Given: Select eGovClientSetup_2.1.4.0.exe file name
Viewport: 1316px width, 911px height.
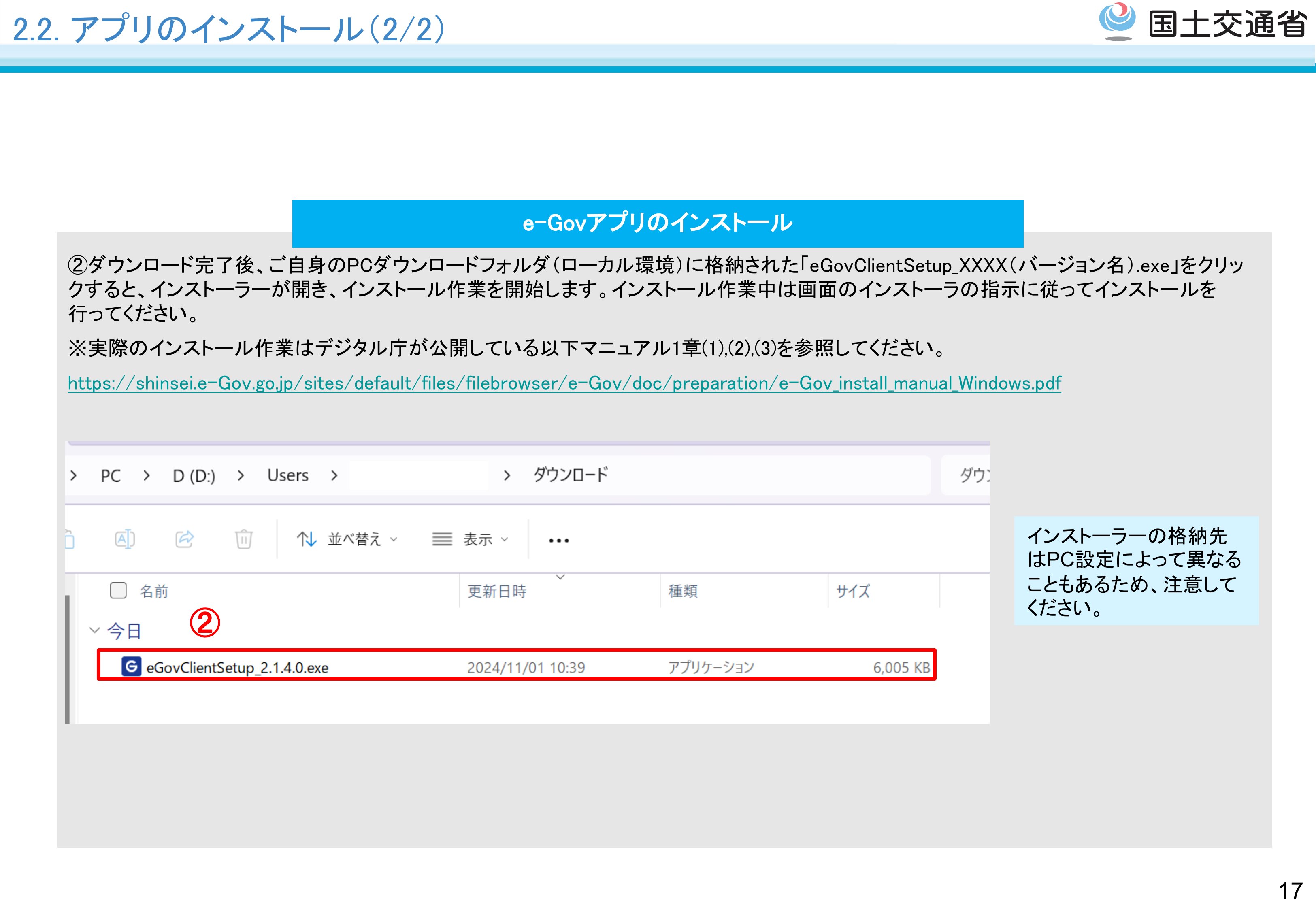Looking at the screenshot, I should pos(237,667).
